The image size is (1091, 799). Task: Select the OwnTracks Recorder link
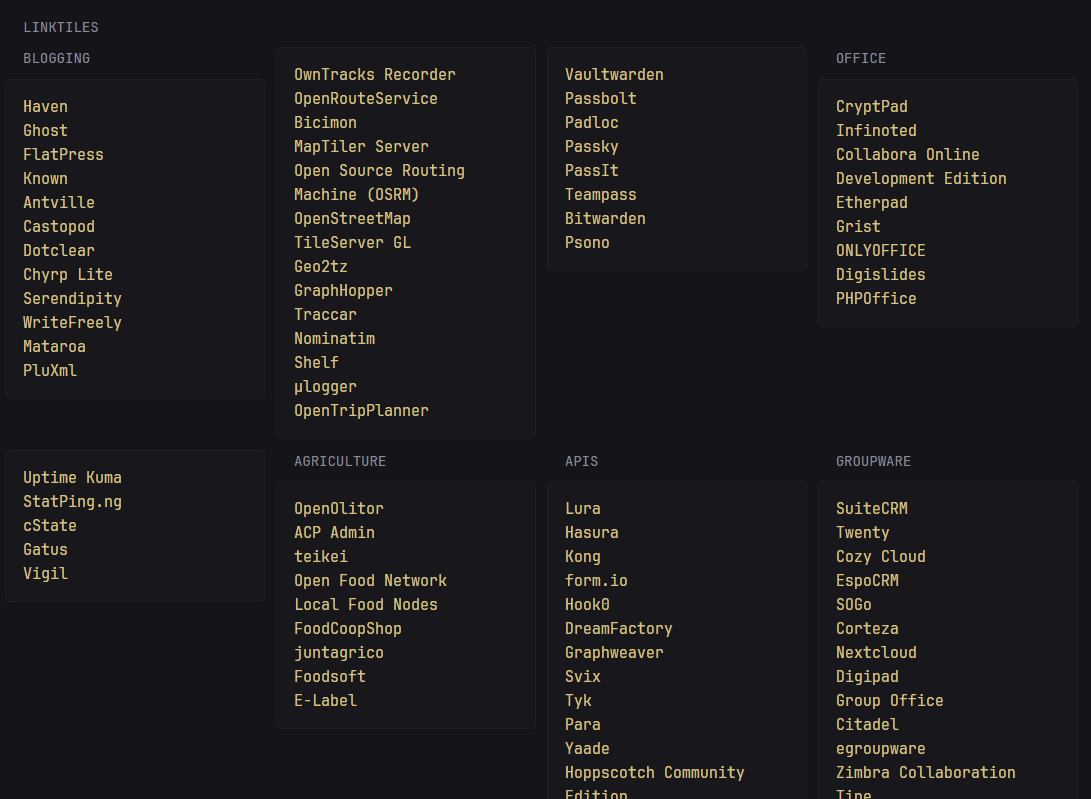point(374,74)
